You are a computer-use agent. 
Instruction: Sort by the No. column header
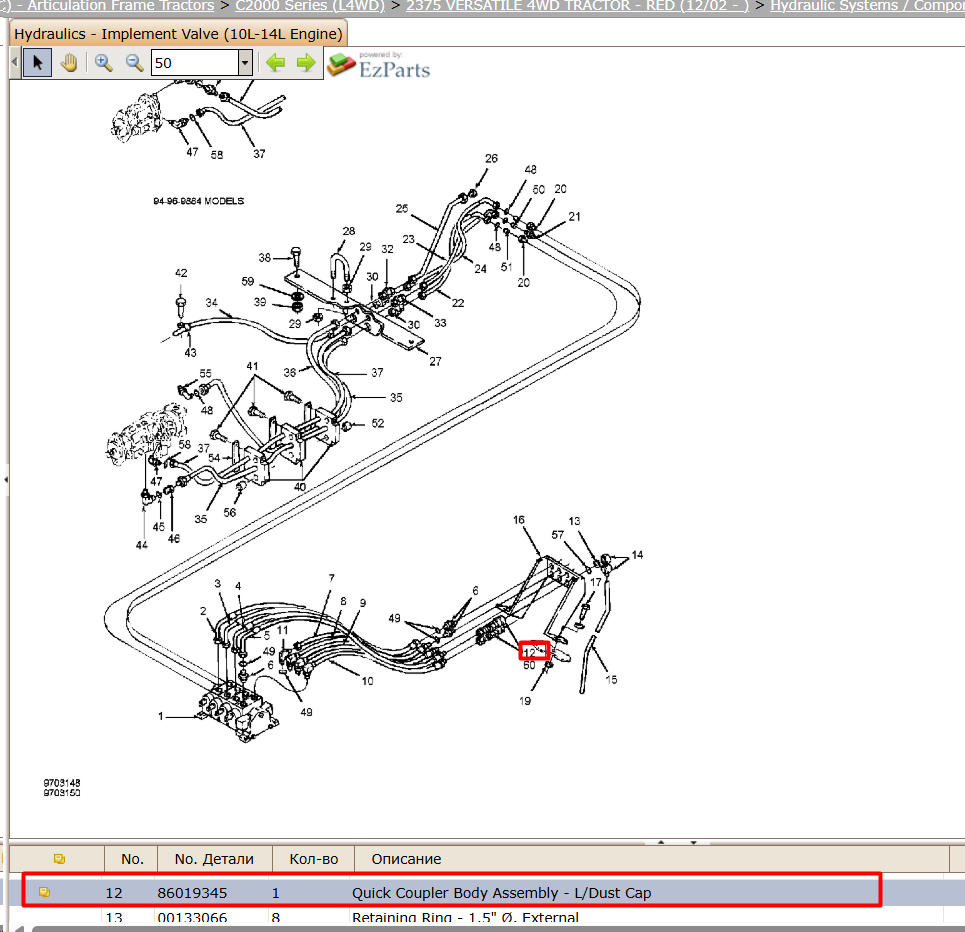pyautogui.click(x=132, y=859)
